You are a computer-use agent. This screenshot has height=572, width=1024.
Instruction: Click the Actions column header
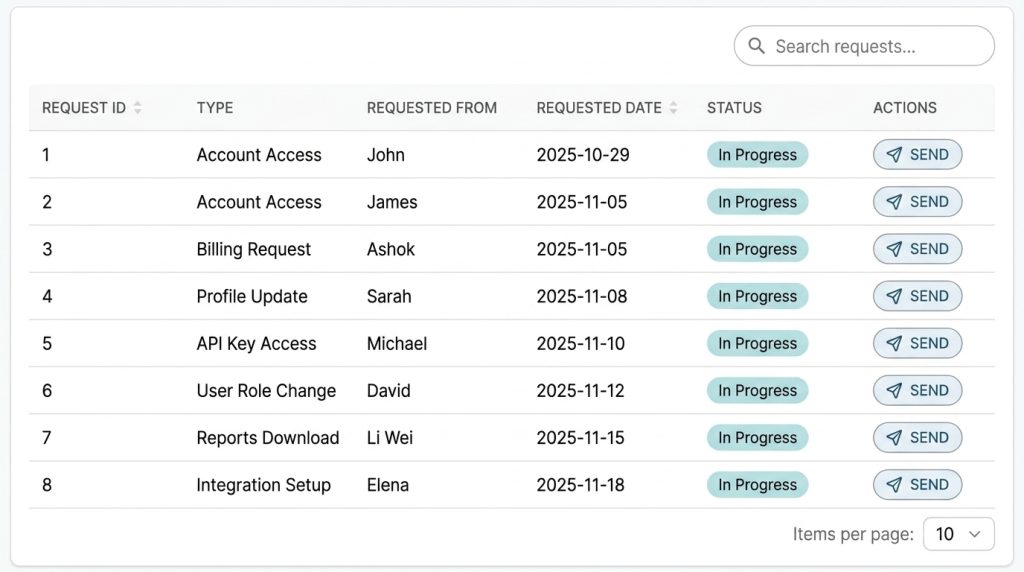(x=904, y=108)
